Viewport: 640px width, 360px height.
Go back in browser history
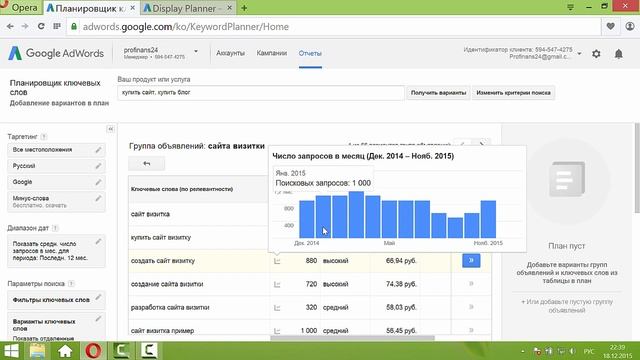10,27
